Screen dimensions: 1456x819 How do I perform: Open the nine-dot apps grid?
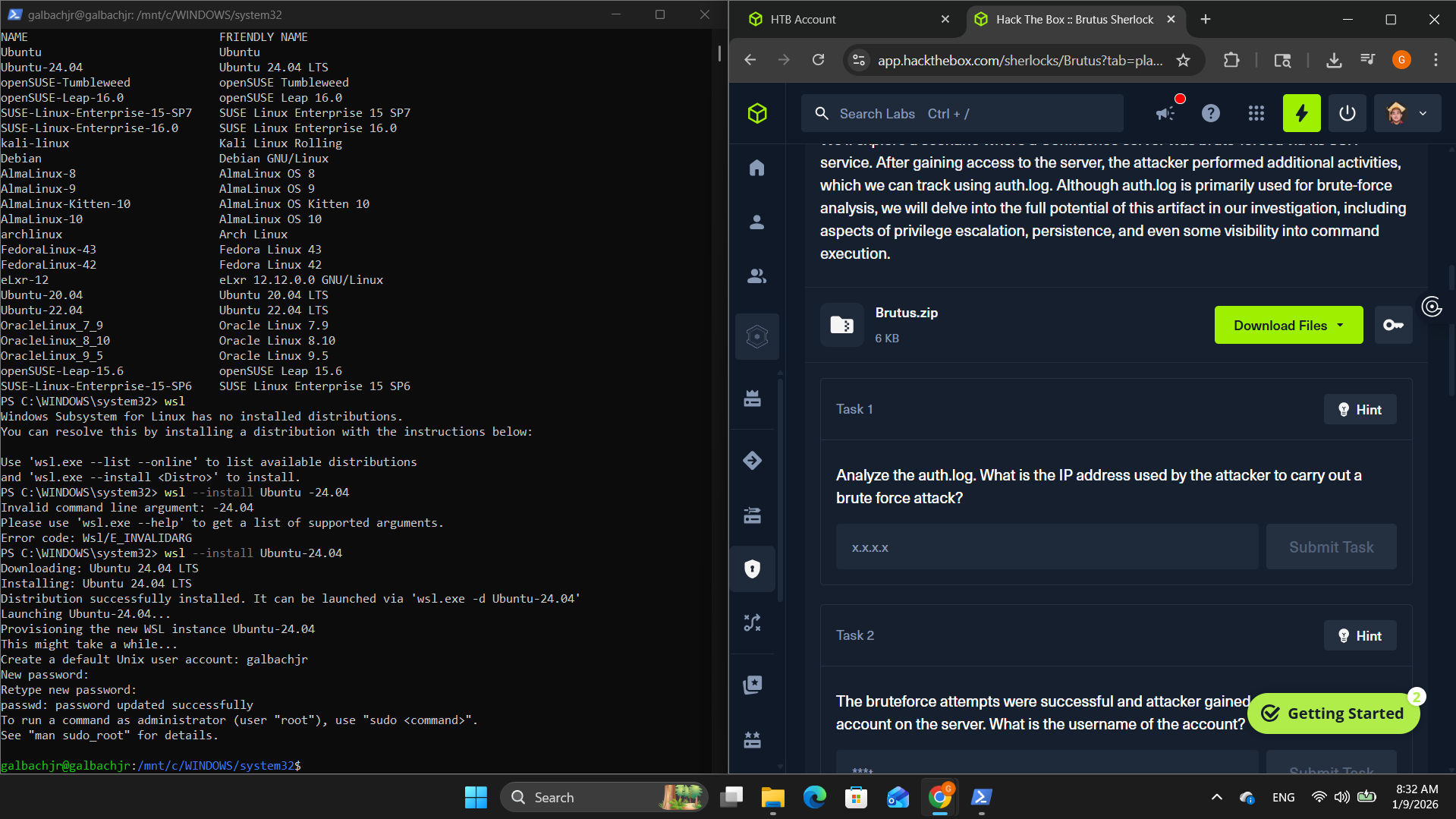pyautogui.click(x=1256, y=114)
